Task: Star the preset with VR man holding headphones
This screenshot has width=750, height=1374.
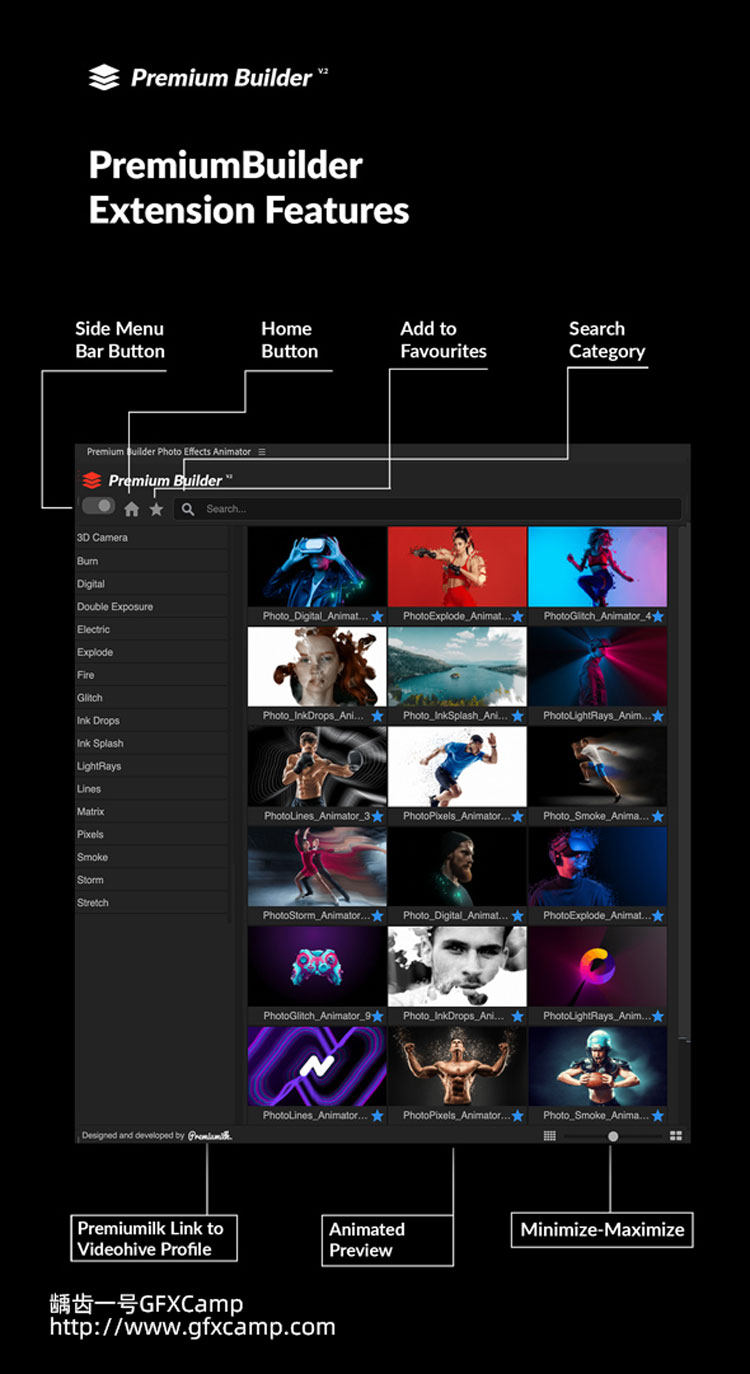Action: (658, 916)
